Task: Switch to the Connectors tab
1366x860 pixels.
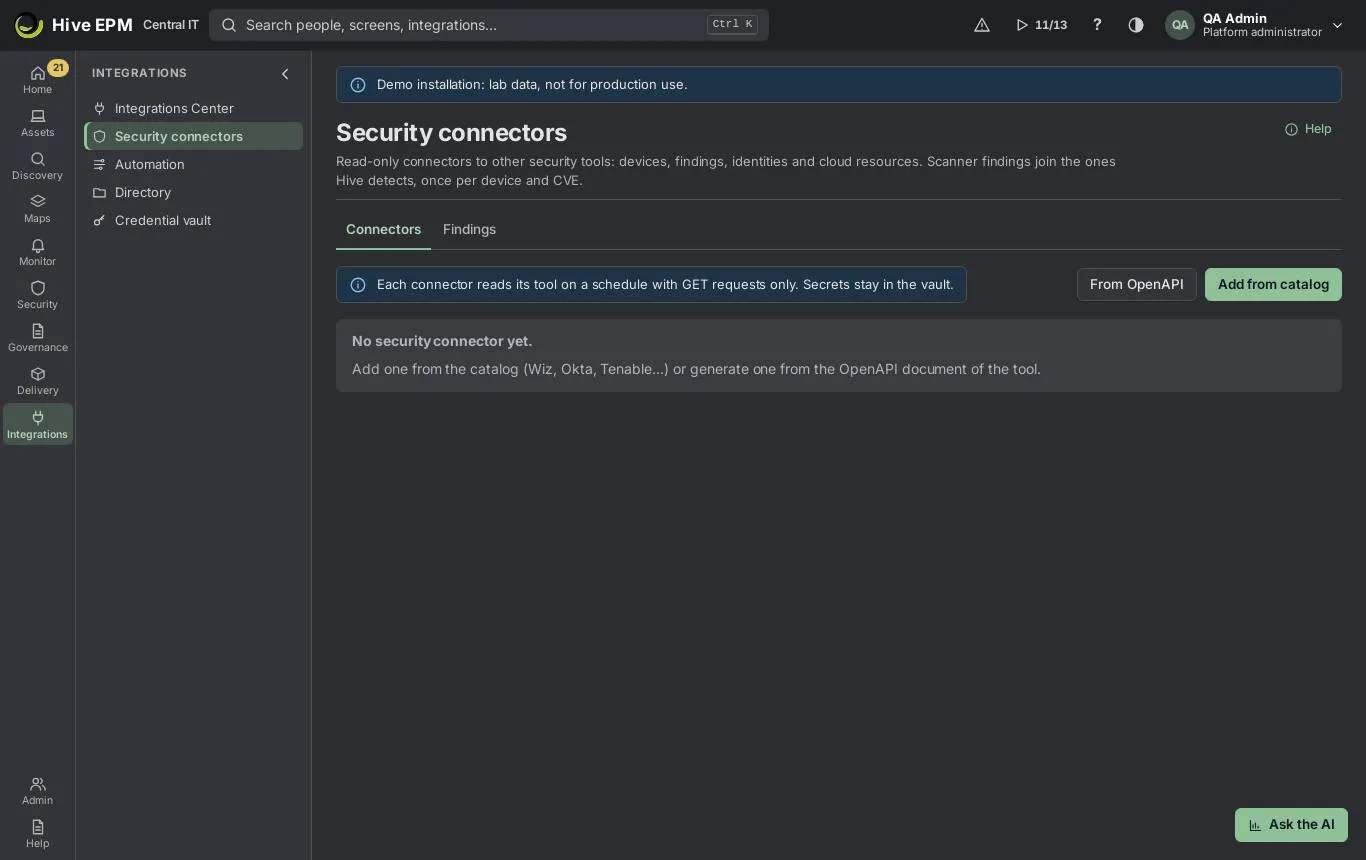Action: (383, 229)
